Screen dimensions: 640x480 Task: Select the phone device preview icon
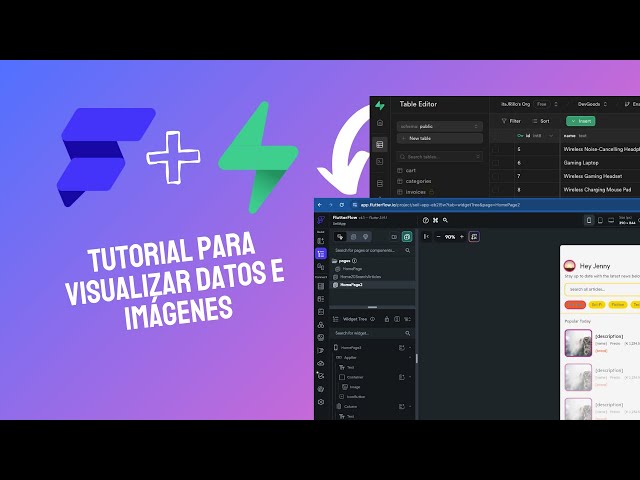pos(589,220)
